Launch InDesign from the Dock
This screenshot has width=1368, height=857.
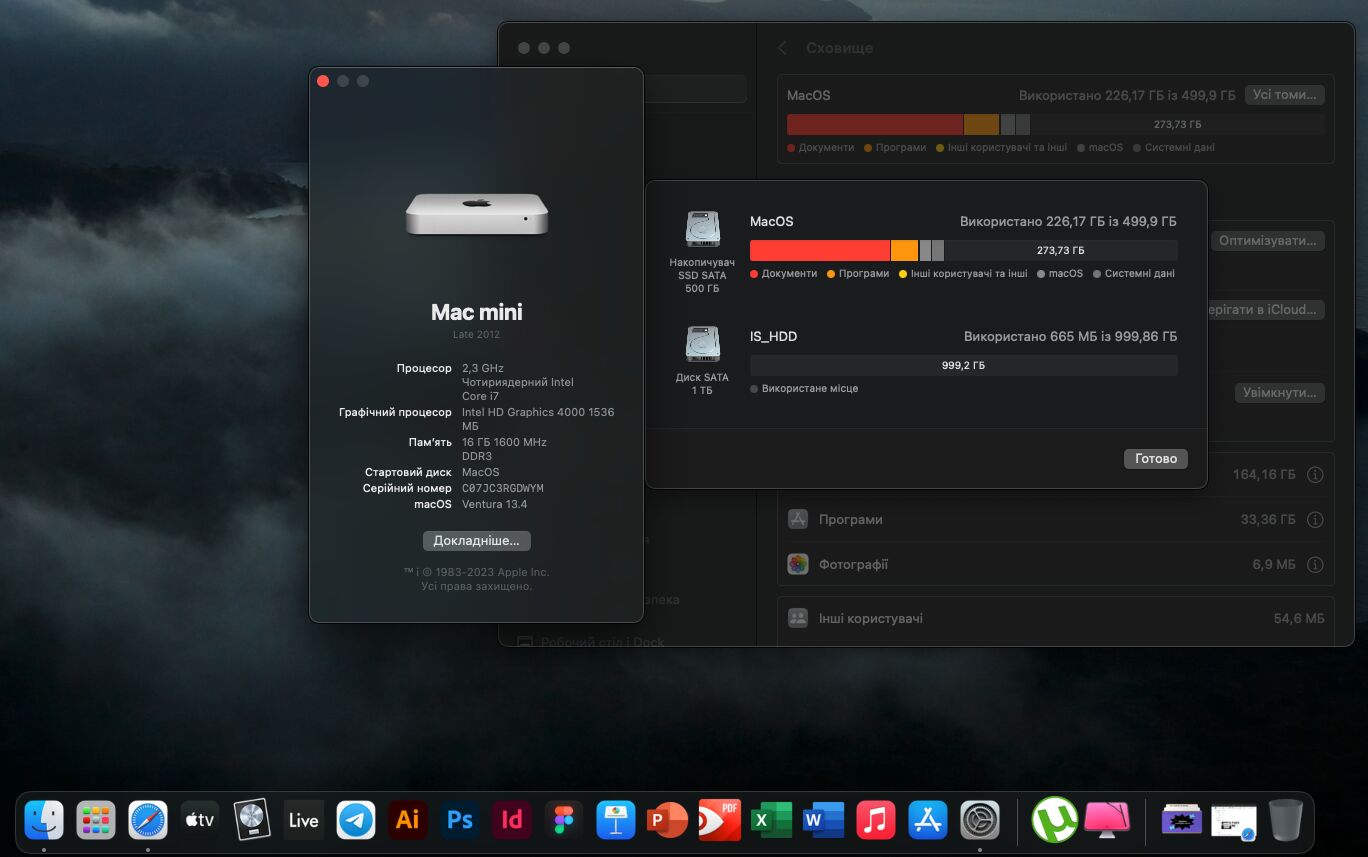(x=511, y=819)
